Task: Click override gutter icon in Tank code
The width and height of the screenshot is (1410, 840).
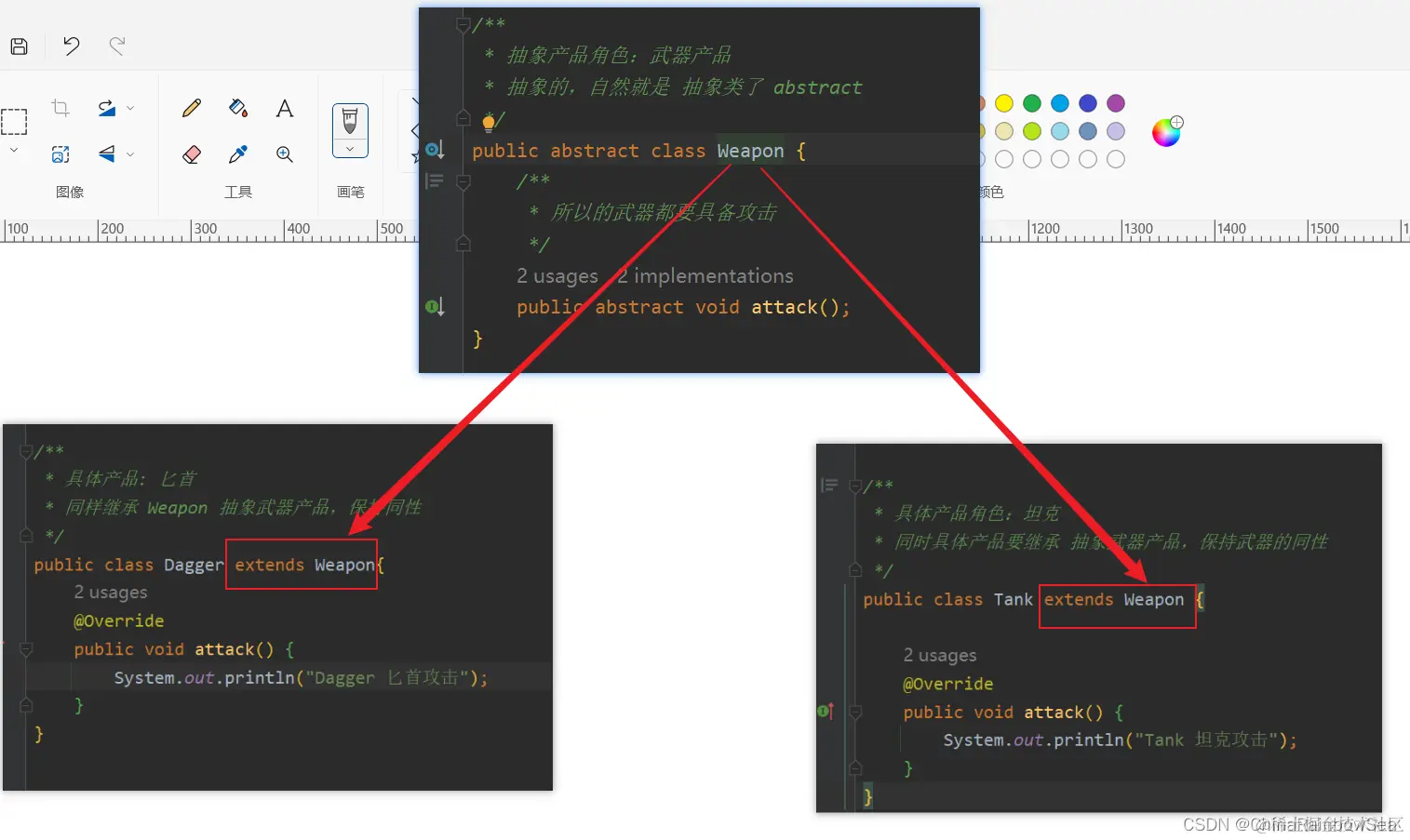Action: [x=826, y=712]
